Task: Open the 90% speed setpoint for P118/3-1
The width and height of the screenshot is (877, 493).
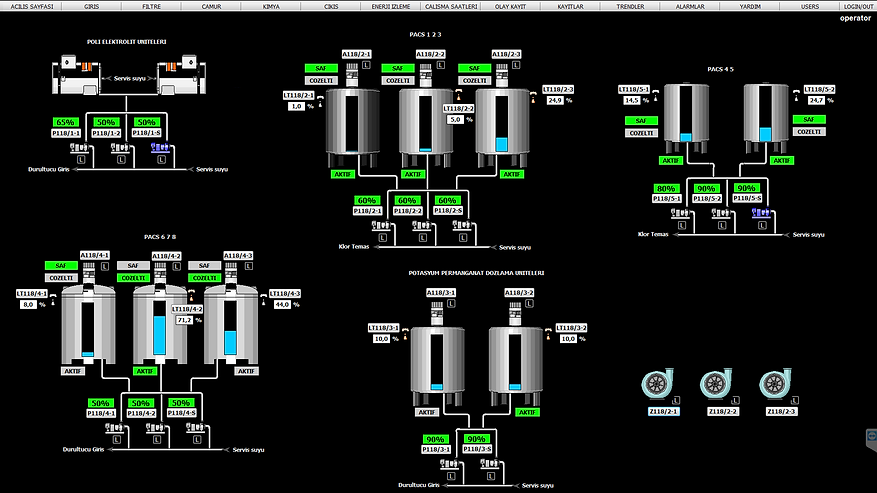Action: point(436,438)
